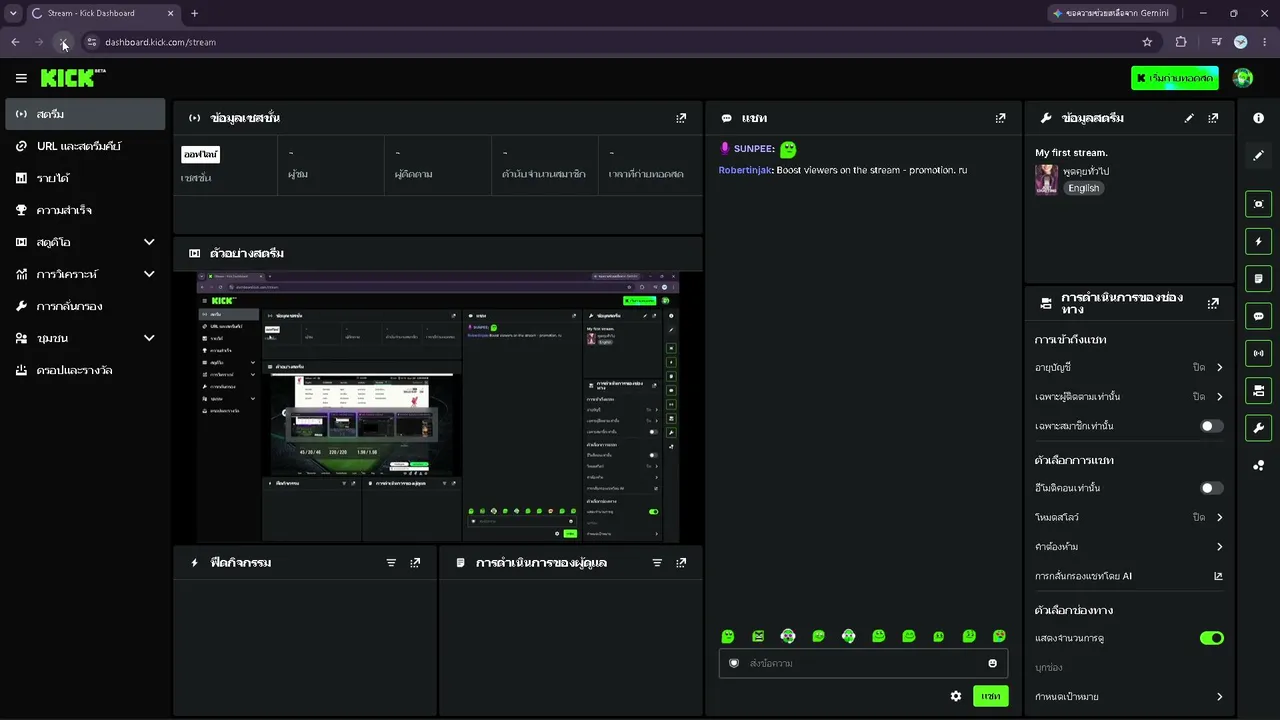This screenshot has height=720, width=1280.
Task: Click the Gemini help button in the title bar
Action: (1111, 13)
